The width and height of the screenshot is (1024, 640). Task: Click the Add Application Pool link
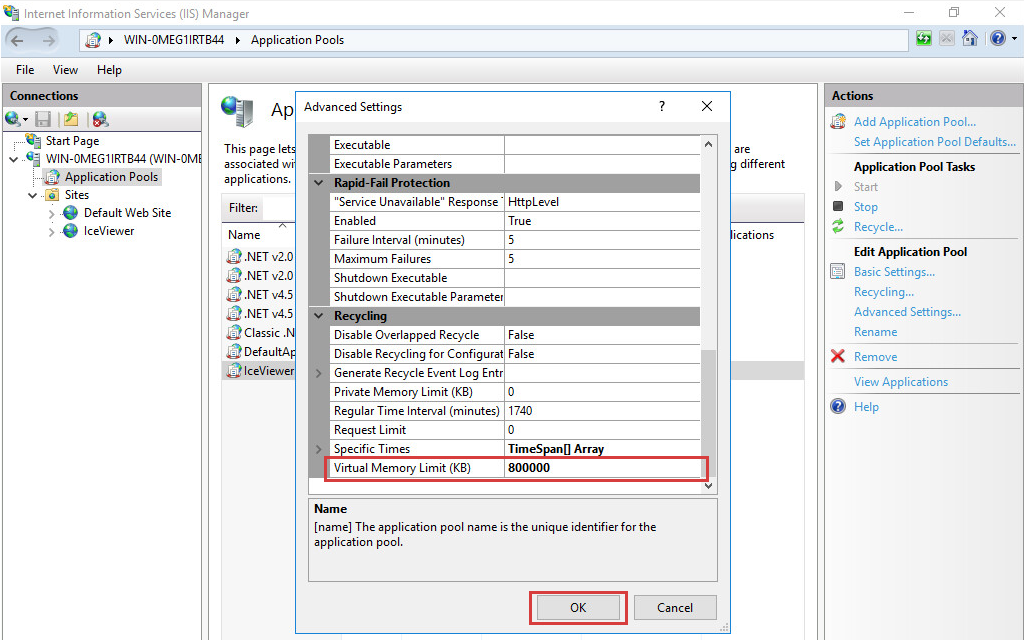[x=914, y=121]
